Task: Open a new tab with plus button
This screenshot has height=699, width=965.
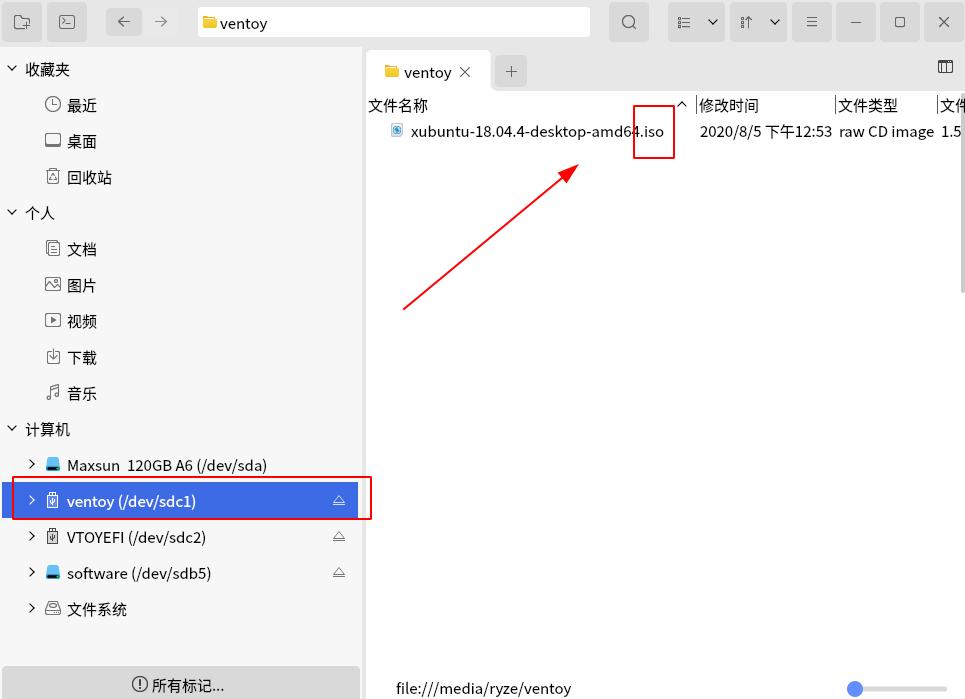Action: click(511, 71)
